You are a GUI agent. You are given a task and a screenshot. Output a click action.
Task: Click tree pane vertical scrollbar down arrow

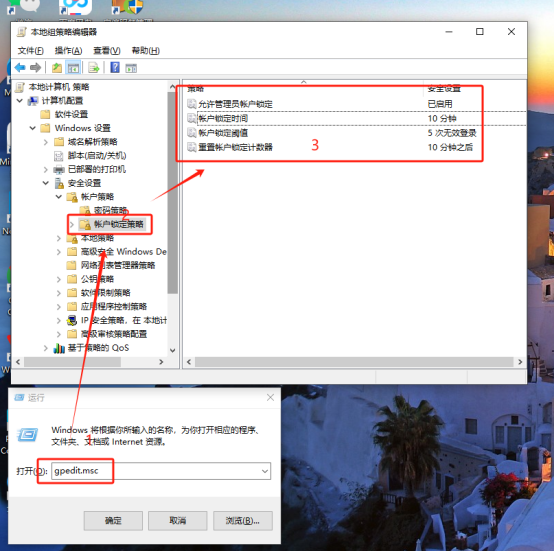pyautogui.click(x=172, y=350)
